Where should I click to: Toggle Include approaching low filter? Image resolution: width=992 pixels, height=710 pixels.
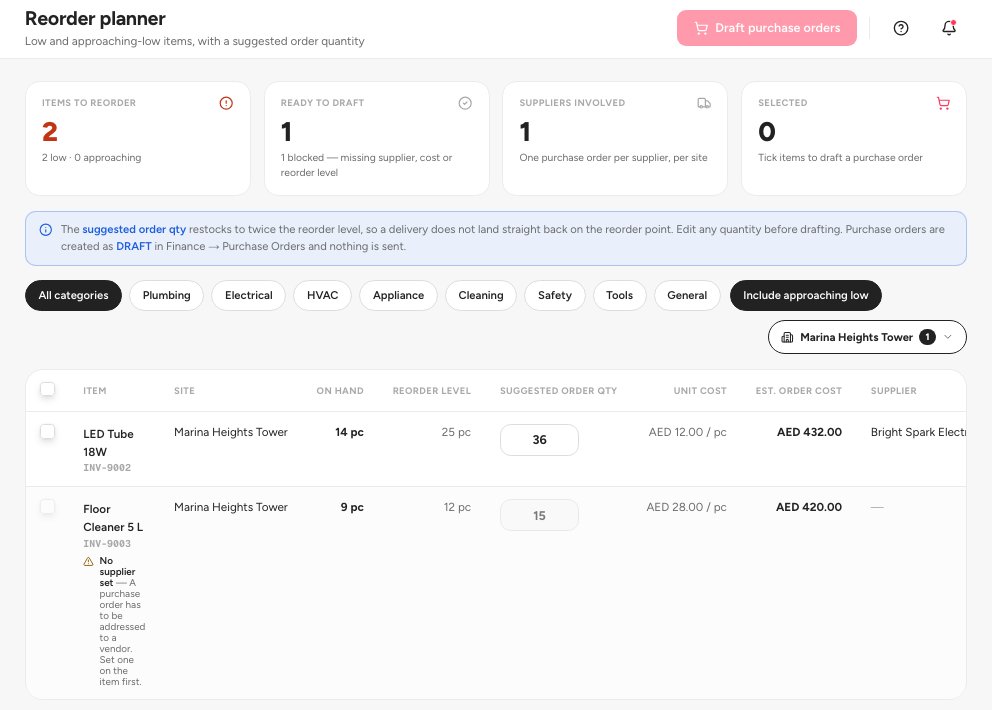coord(805,296)
